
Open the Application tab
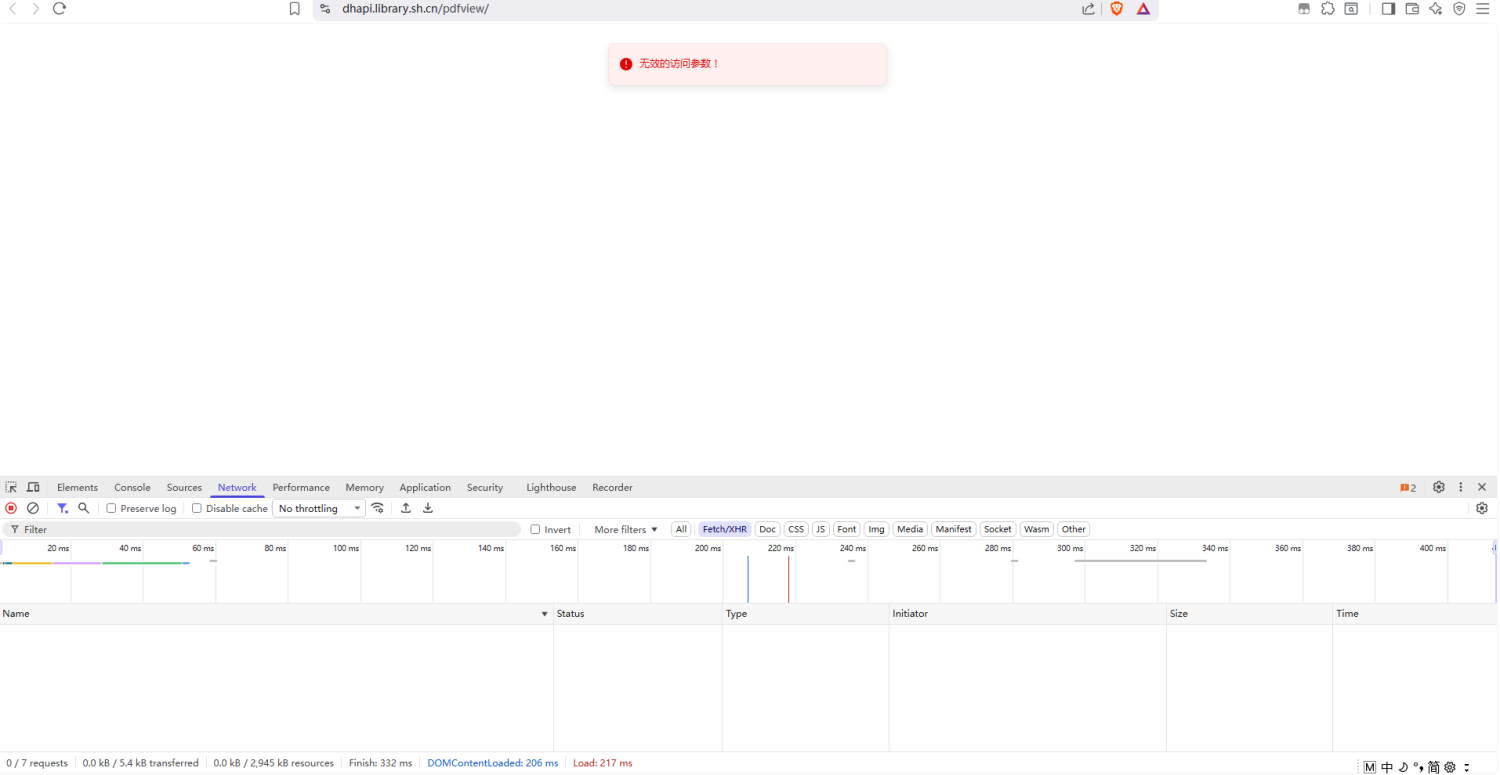pos(425,487)
